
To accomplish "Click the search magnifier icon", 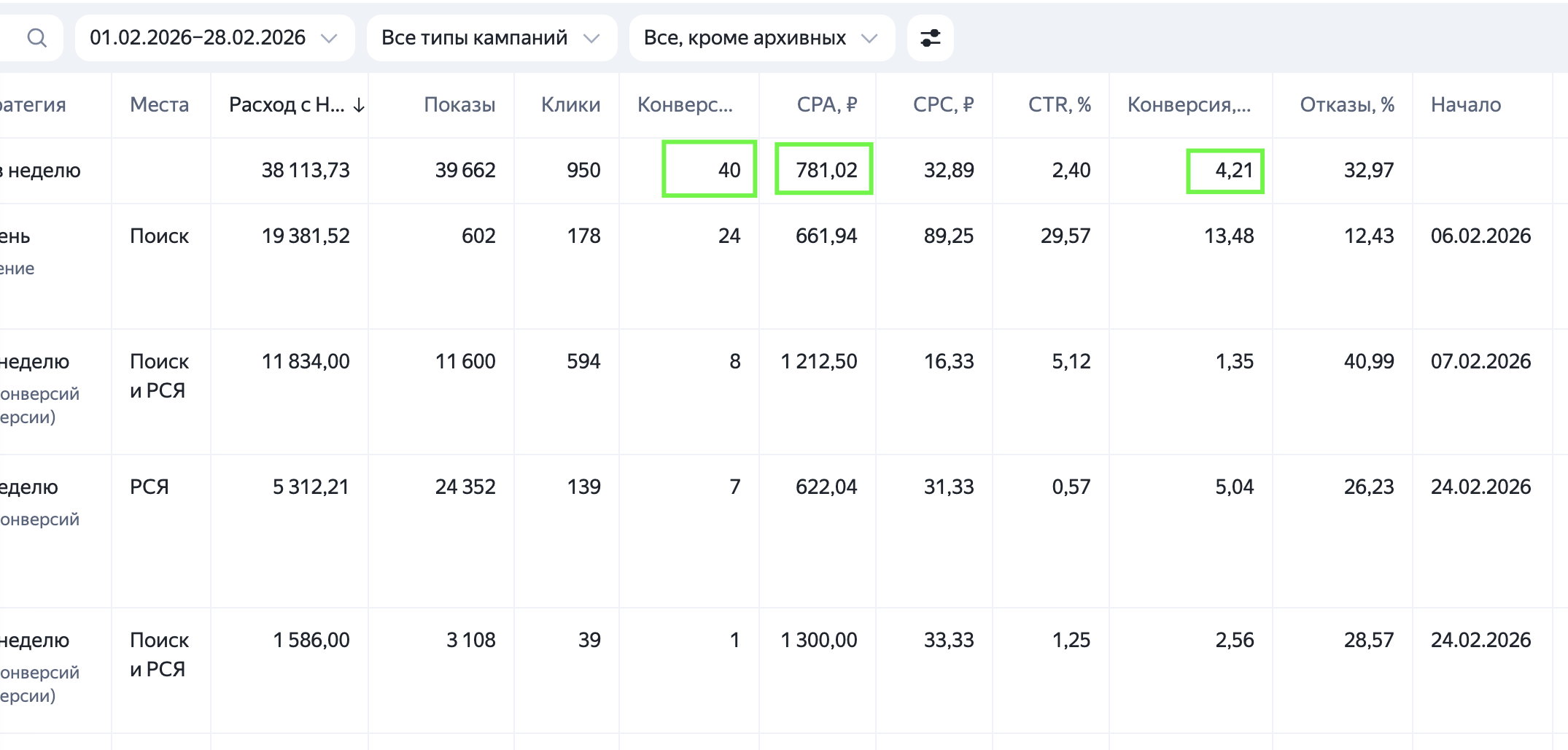I will (36, 38).
